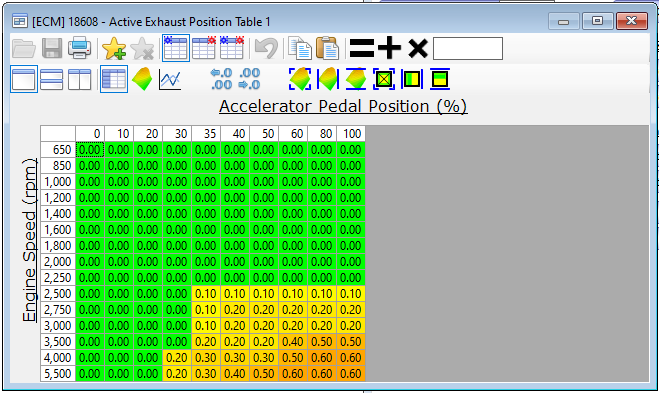Select the 2,500 rpm row header
659x393 pixels.
[58, 293]
